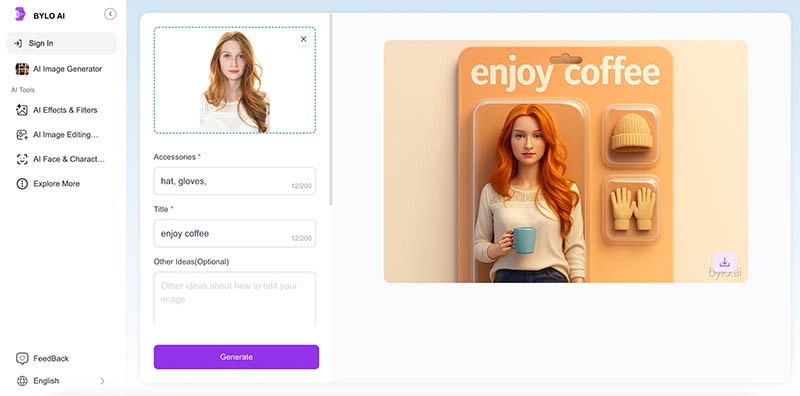Image resolution: width=800 pixels, height=396 pixels.
Task: Click the AI Effects & Filters icon
Action: 22,110
